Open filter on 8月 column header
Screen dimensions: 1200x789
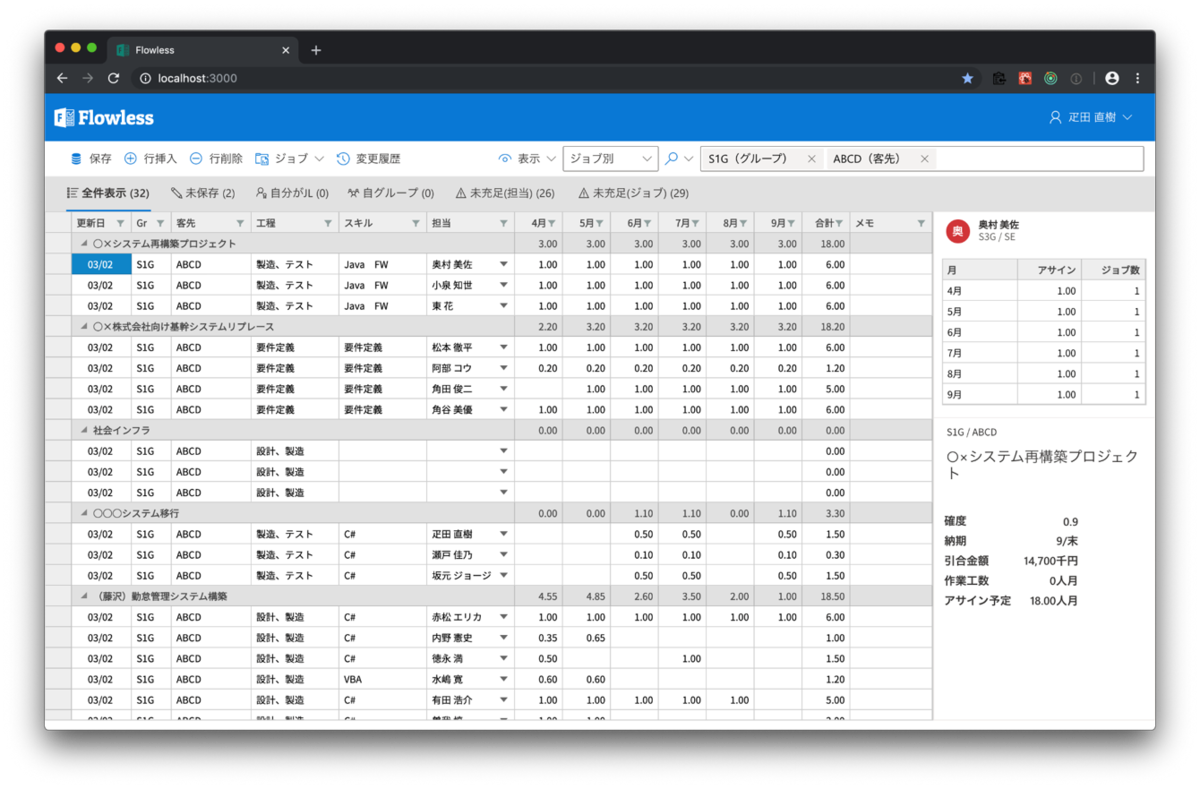click(744, 224)
